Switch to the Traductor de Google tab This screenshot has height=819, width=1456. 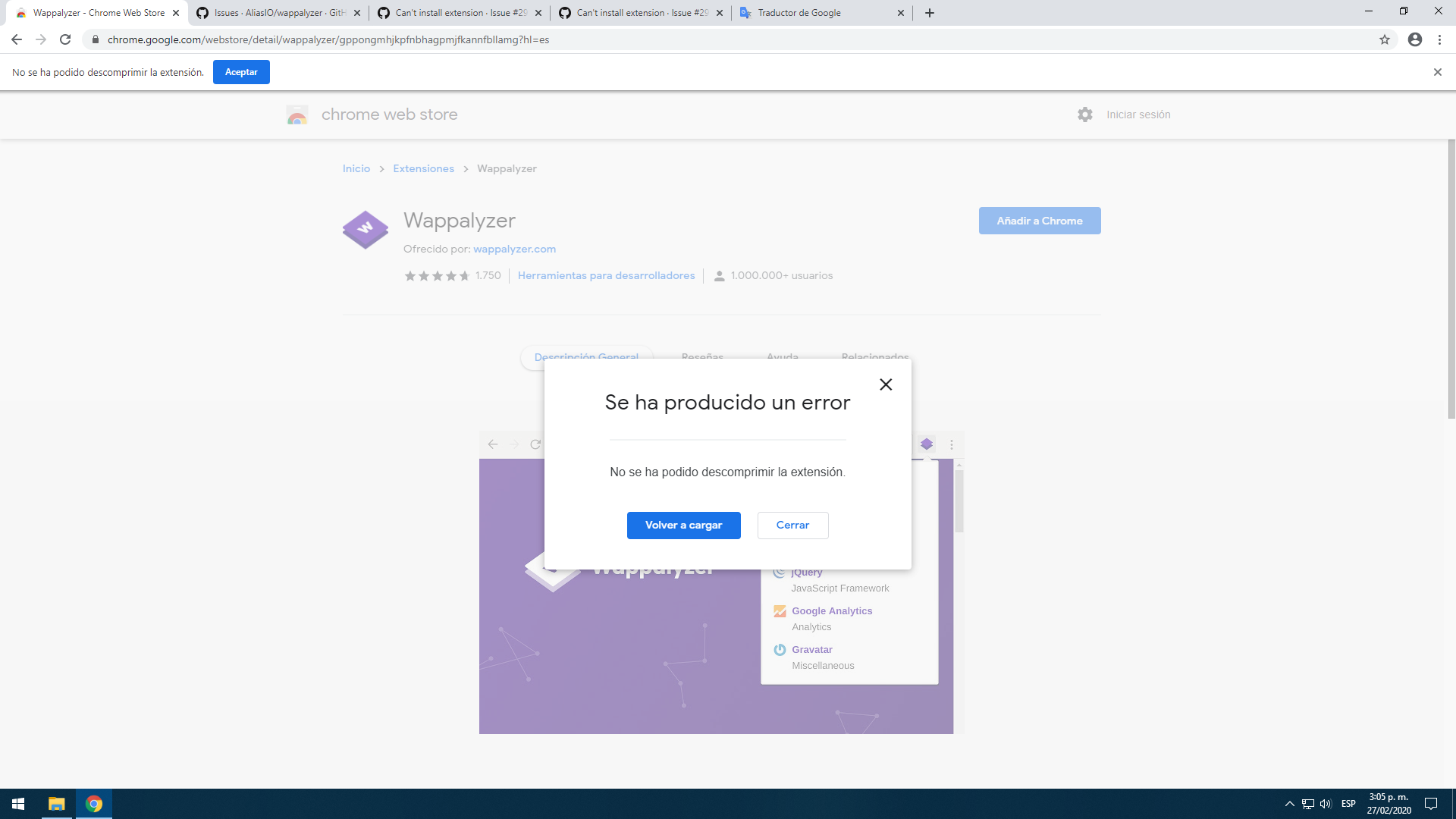[822, 13]
